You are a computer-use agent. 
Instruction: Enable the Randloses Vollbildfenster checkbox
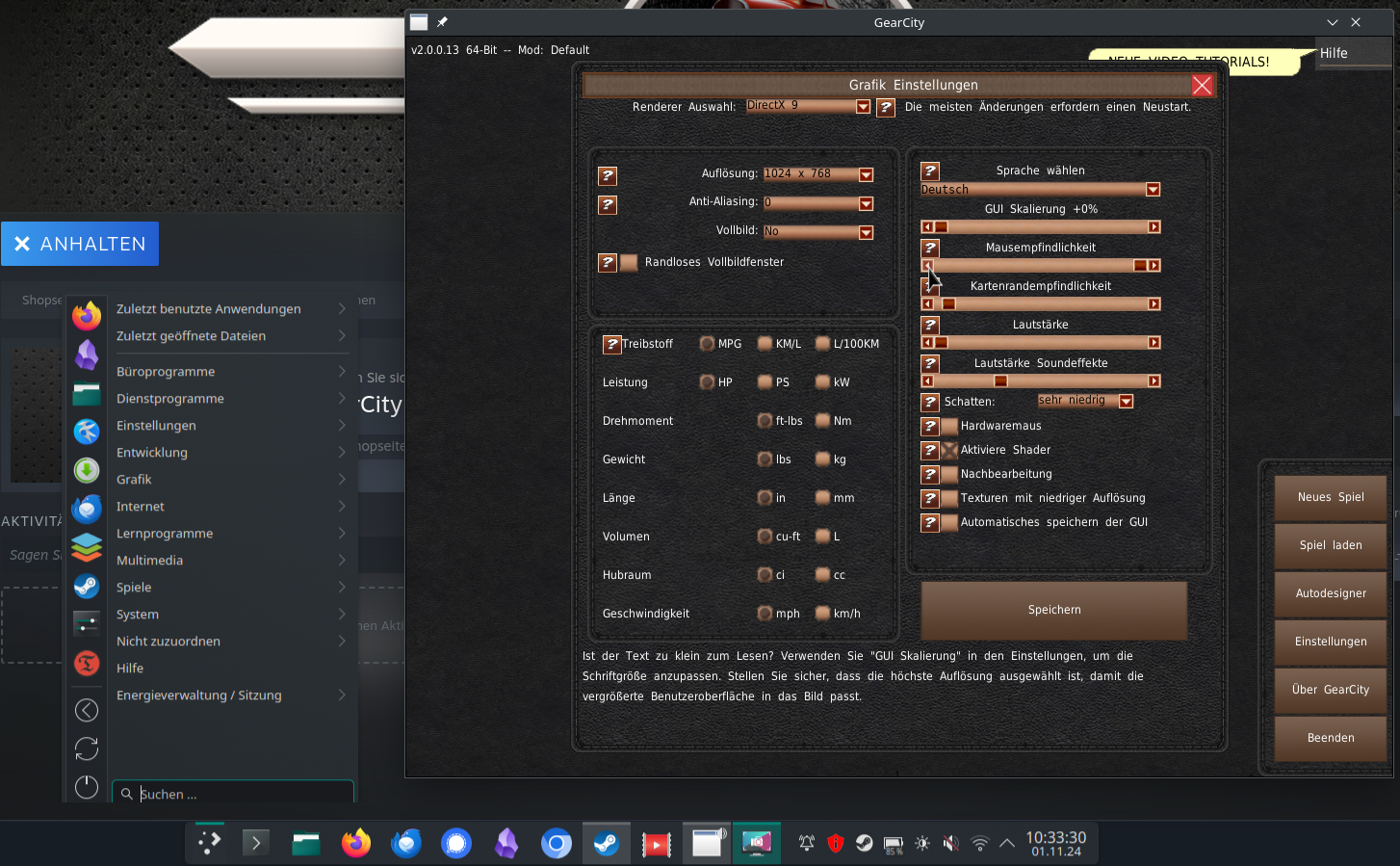click(630, 261)
